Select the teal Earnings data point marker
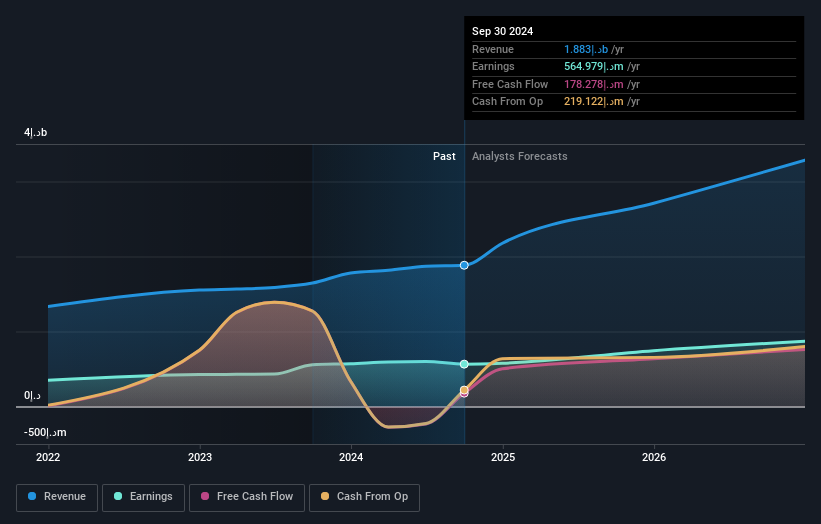Viewport: 821px width, 524px height. point(464,364)
